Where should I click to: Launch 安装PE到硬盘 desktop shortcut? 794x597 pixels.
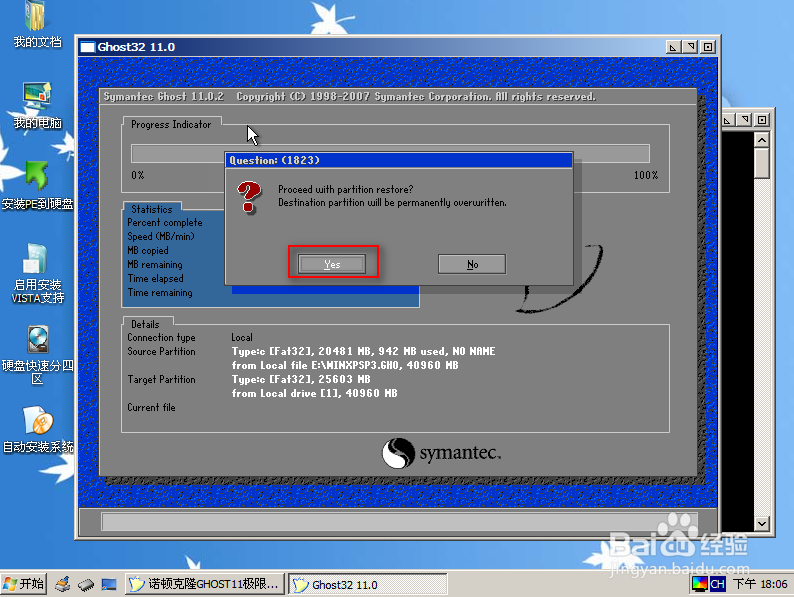point(37,185)
